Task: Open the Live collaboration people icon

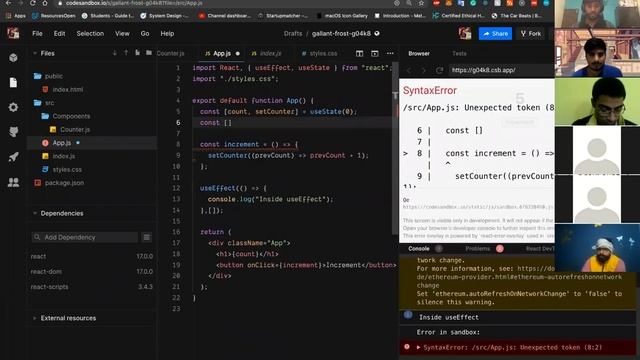Action: pyautogui.click(x=13, y=182)
